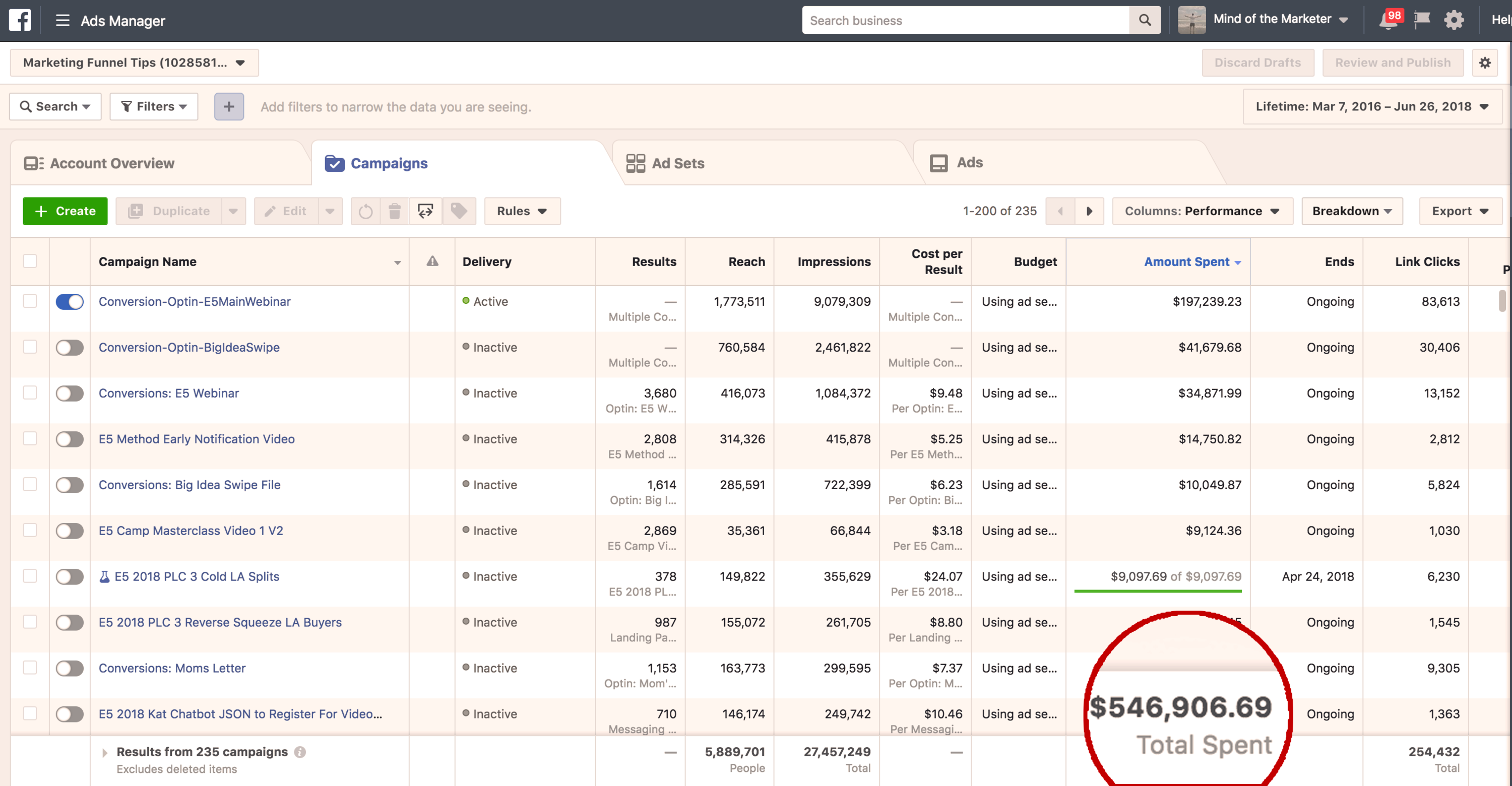Click the export/share monitor icon in toolbar
Screen dimensions: 1512x786
coord(425,211)
